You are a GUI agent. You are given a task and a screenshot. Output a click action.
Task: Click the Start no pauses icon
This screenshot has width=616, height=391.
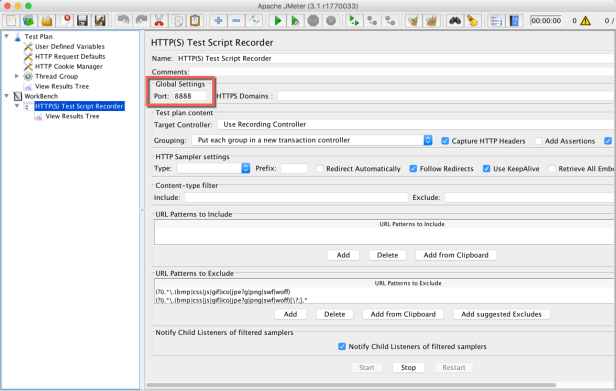295,20
